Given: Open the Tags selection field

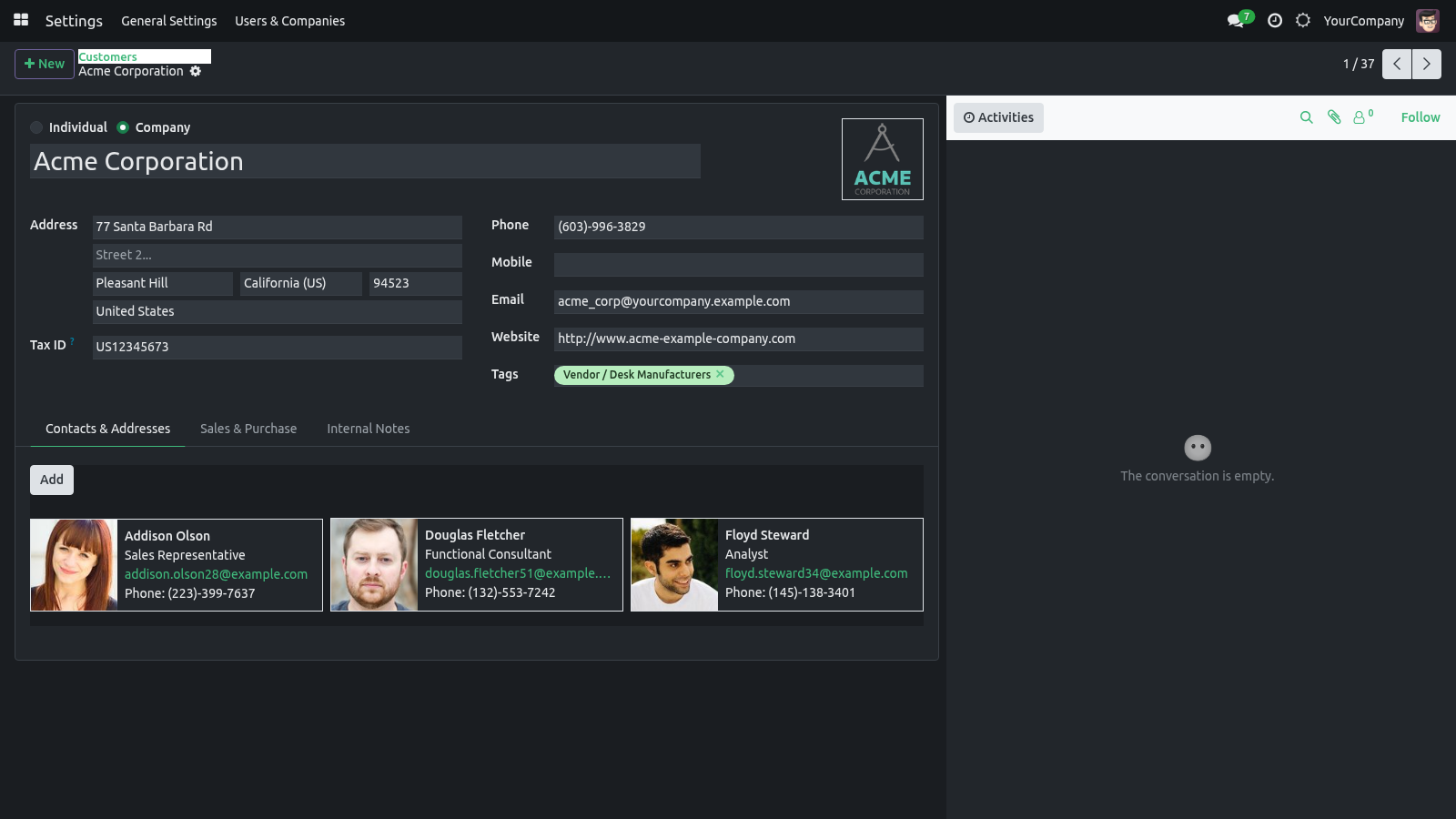Looking at the screenshot, I should (x=739, y=375).
